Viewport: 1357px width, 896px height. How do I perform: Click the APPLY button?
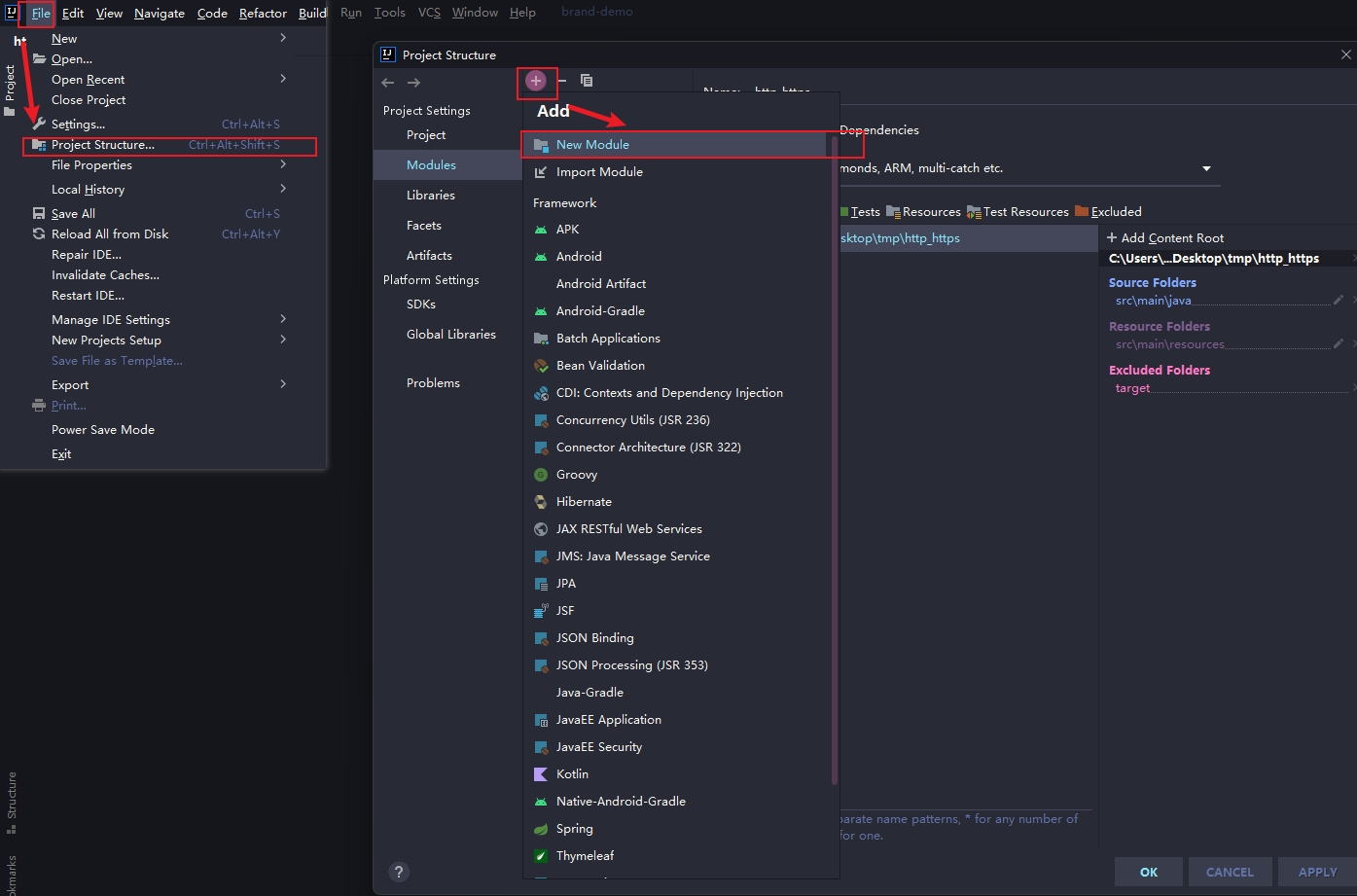coord(1317,872)
